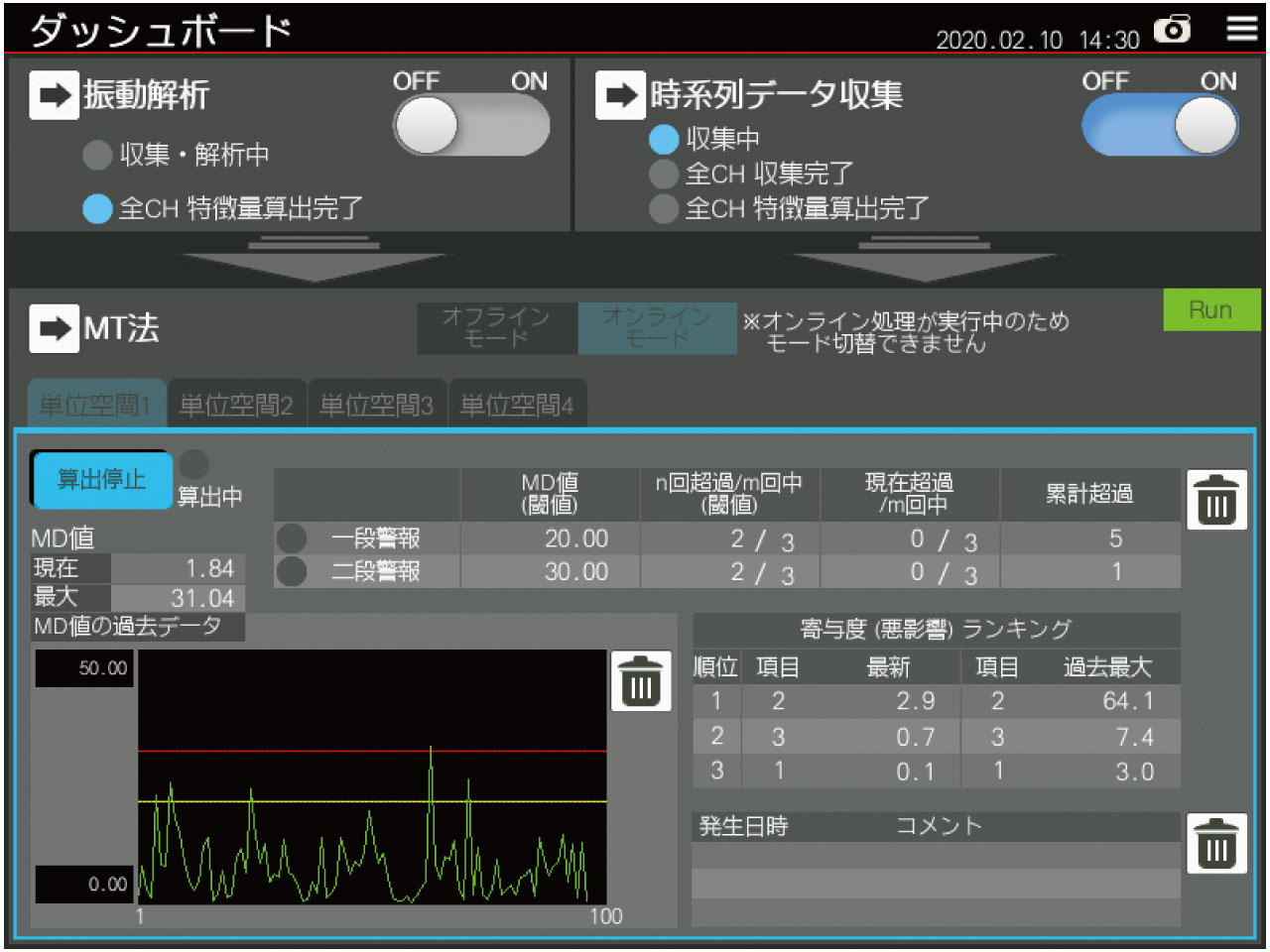Clear MD history with graph trash icon

pos(641,681)
